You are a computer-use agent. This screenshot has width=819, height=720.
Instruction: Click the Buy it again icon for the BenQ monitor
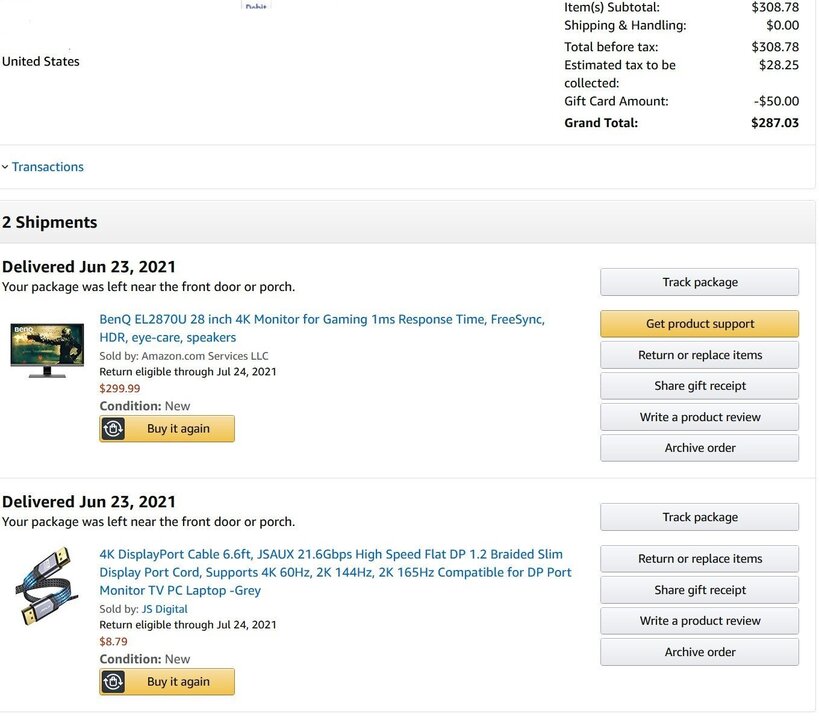pos(113,428)
